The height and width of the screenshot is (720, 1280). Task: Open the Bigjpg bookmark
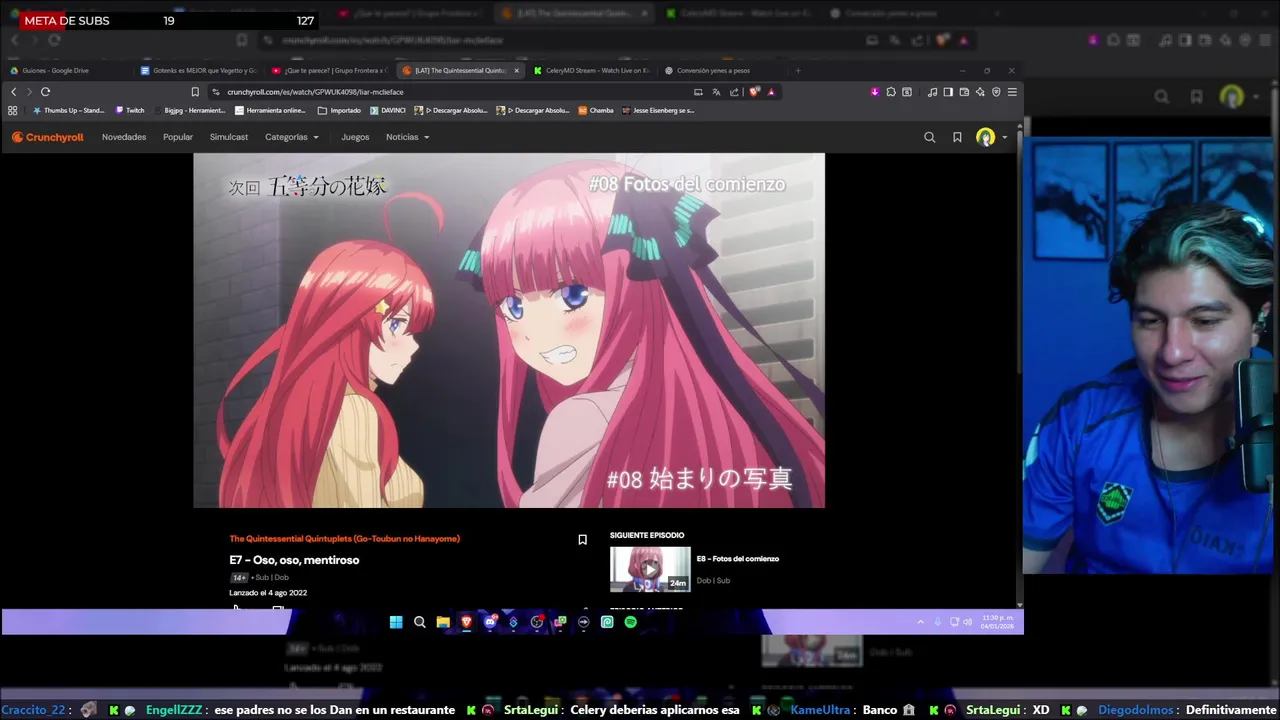pyautogui.click(x=192, y=111)
